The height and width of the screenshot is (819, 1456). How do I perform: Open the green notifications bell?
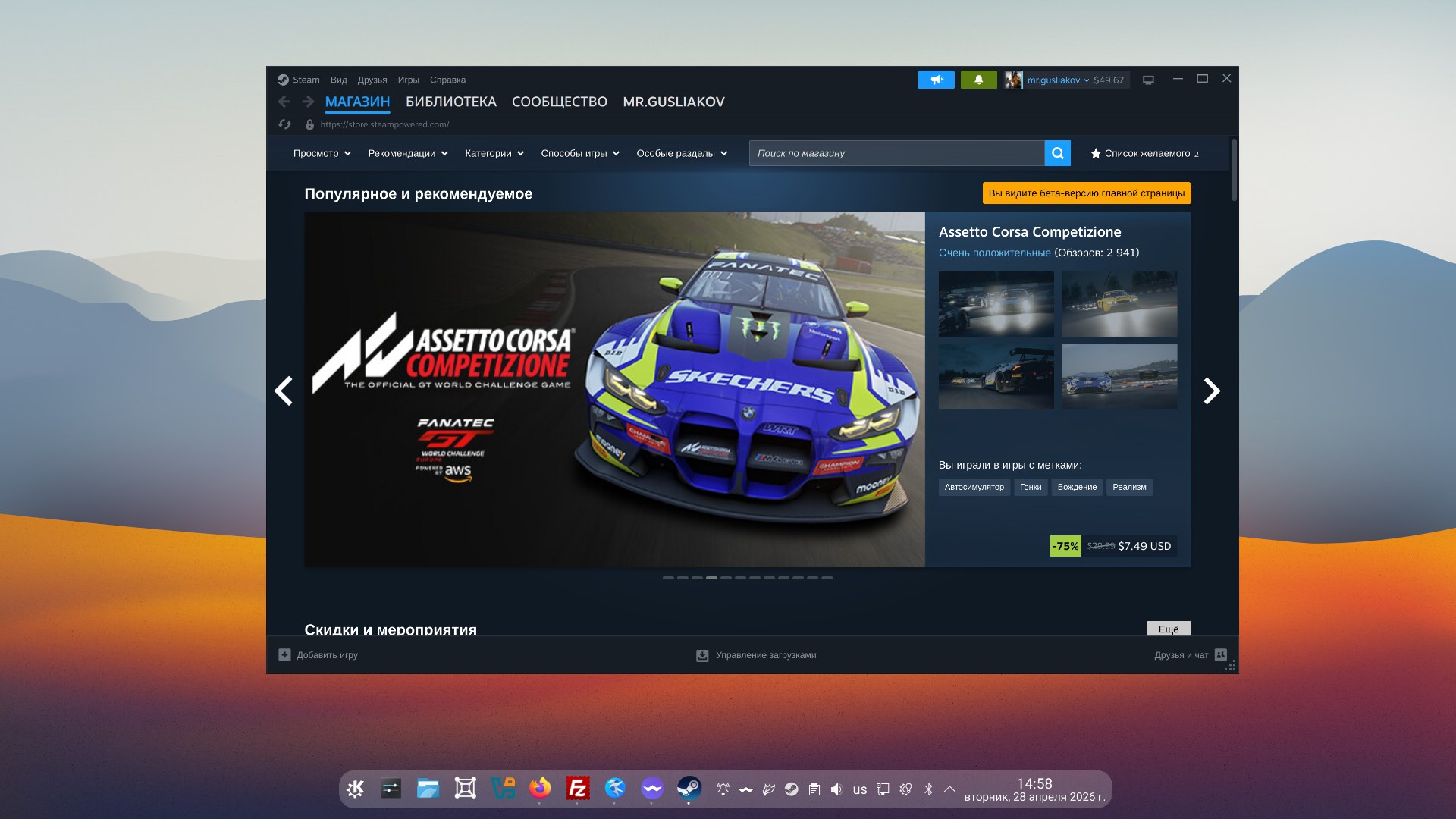978,80
